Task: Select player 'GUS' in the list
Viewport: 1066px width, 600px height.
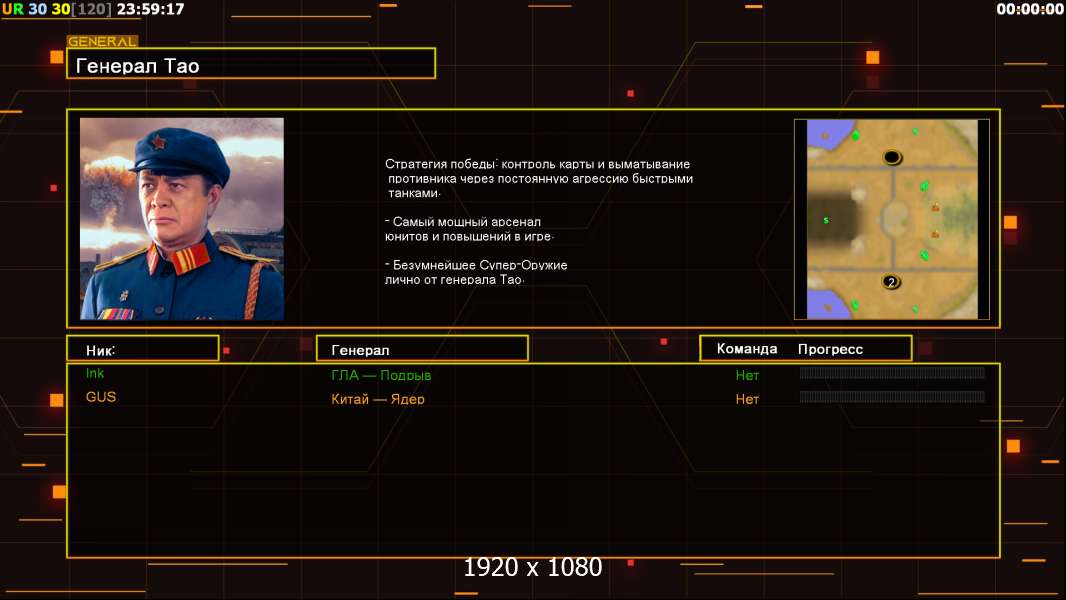Action: [101, 397]
